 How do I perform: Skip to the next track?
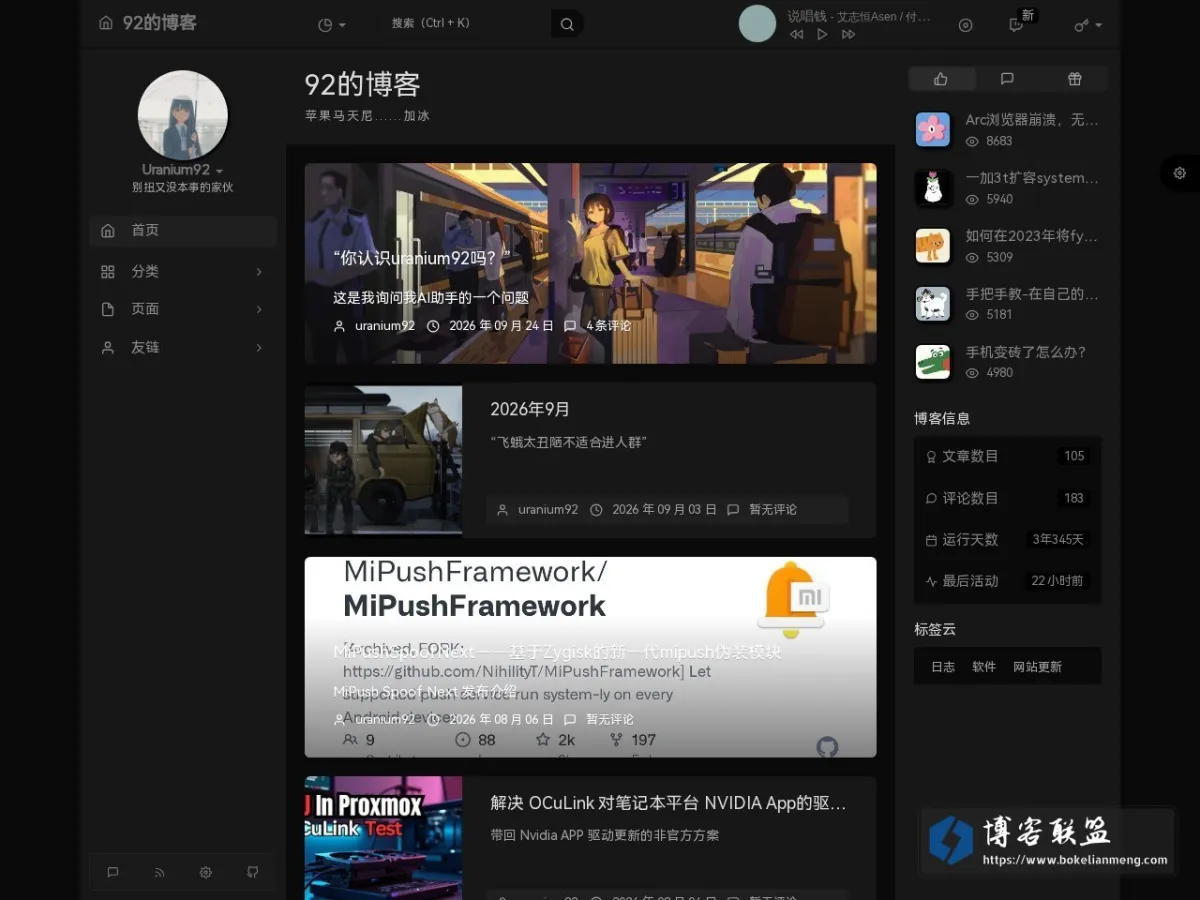point(848,34)
